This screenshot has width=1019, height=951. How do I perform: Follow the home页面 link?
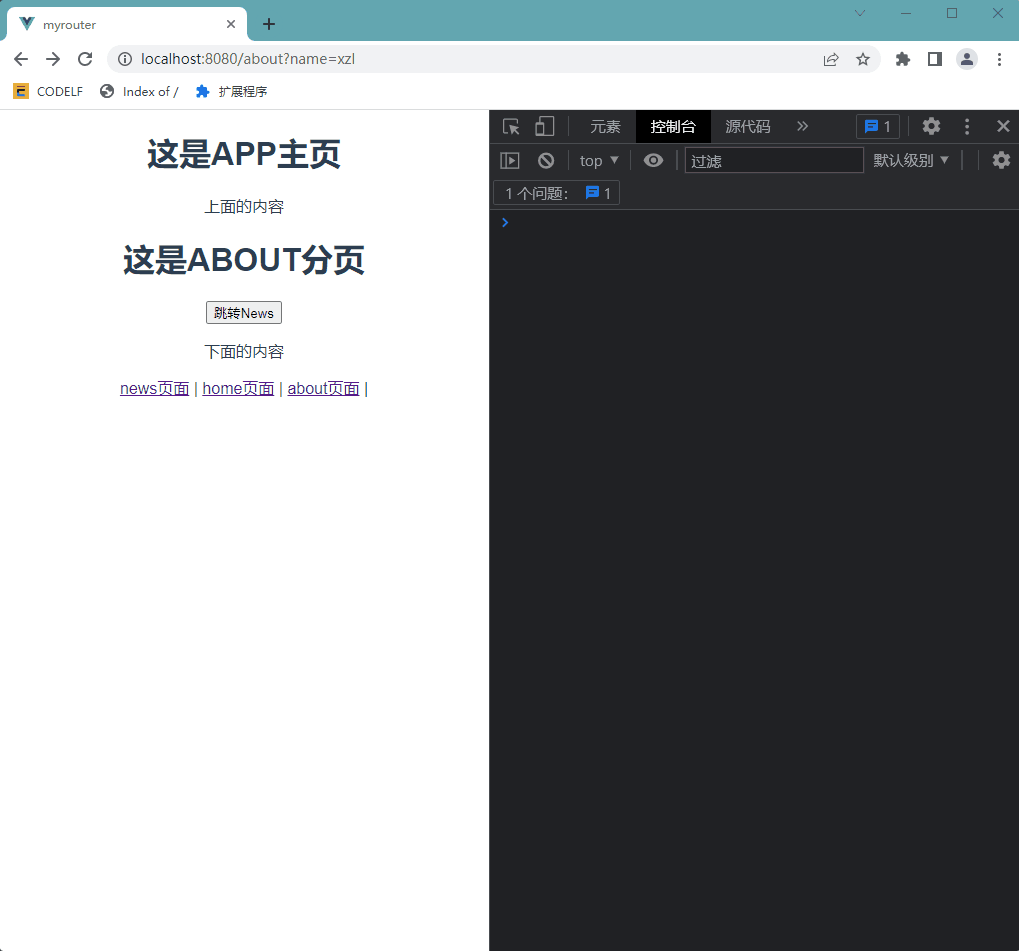(238, 389)
